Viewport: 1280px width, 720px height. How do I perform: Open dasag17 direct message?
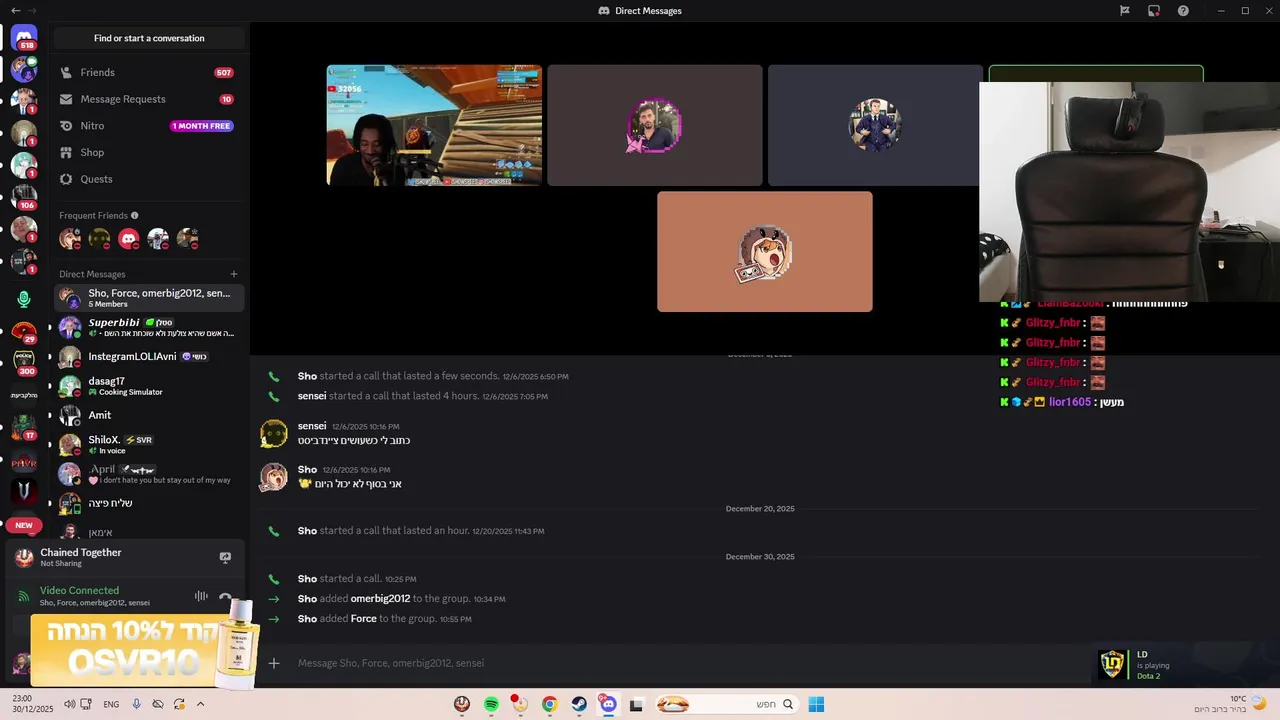149,386
